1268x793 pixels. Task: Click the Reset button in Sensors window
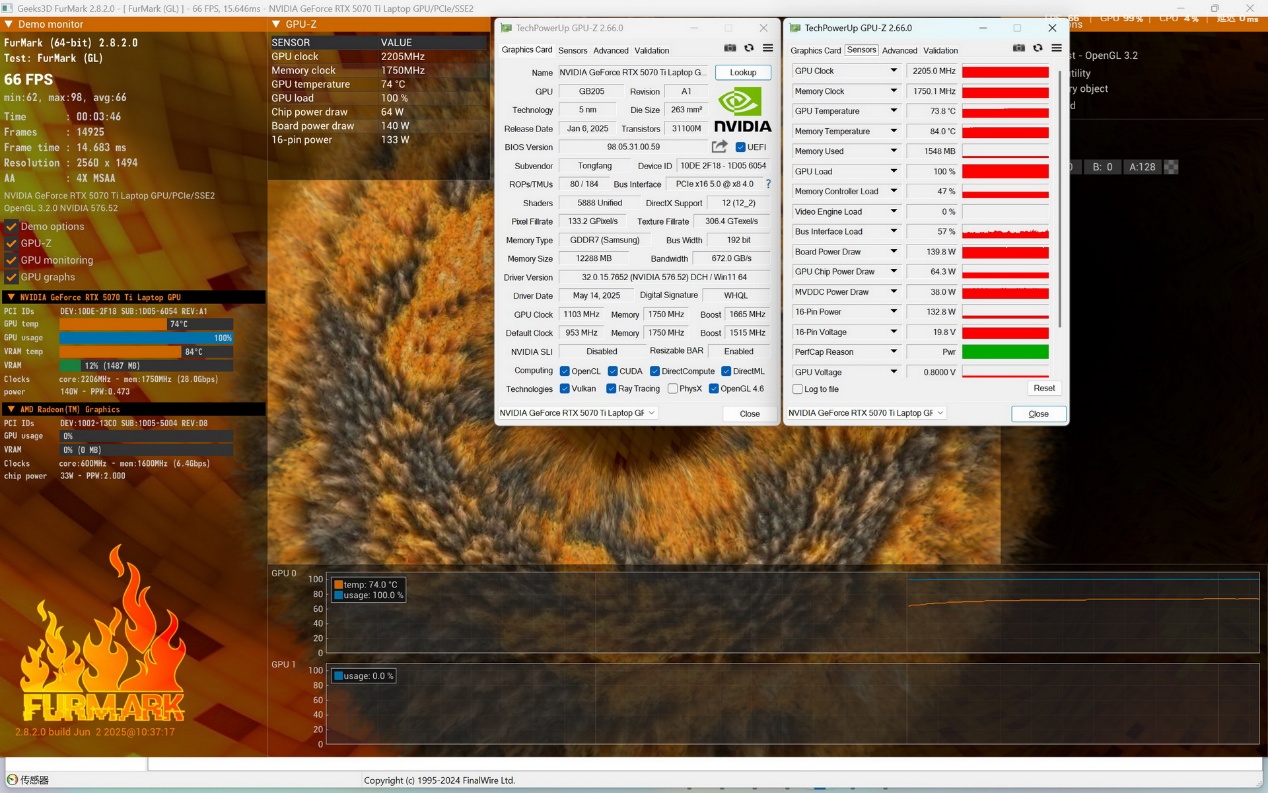click(x=1044, y=388)
